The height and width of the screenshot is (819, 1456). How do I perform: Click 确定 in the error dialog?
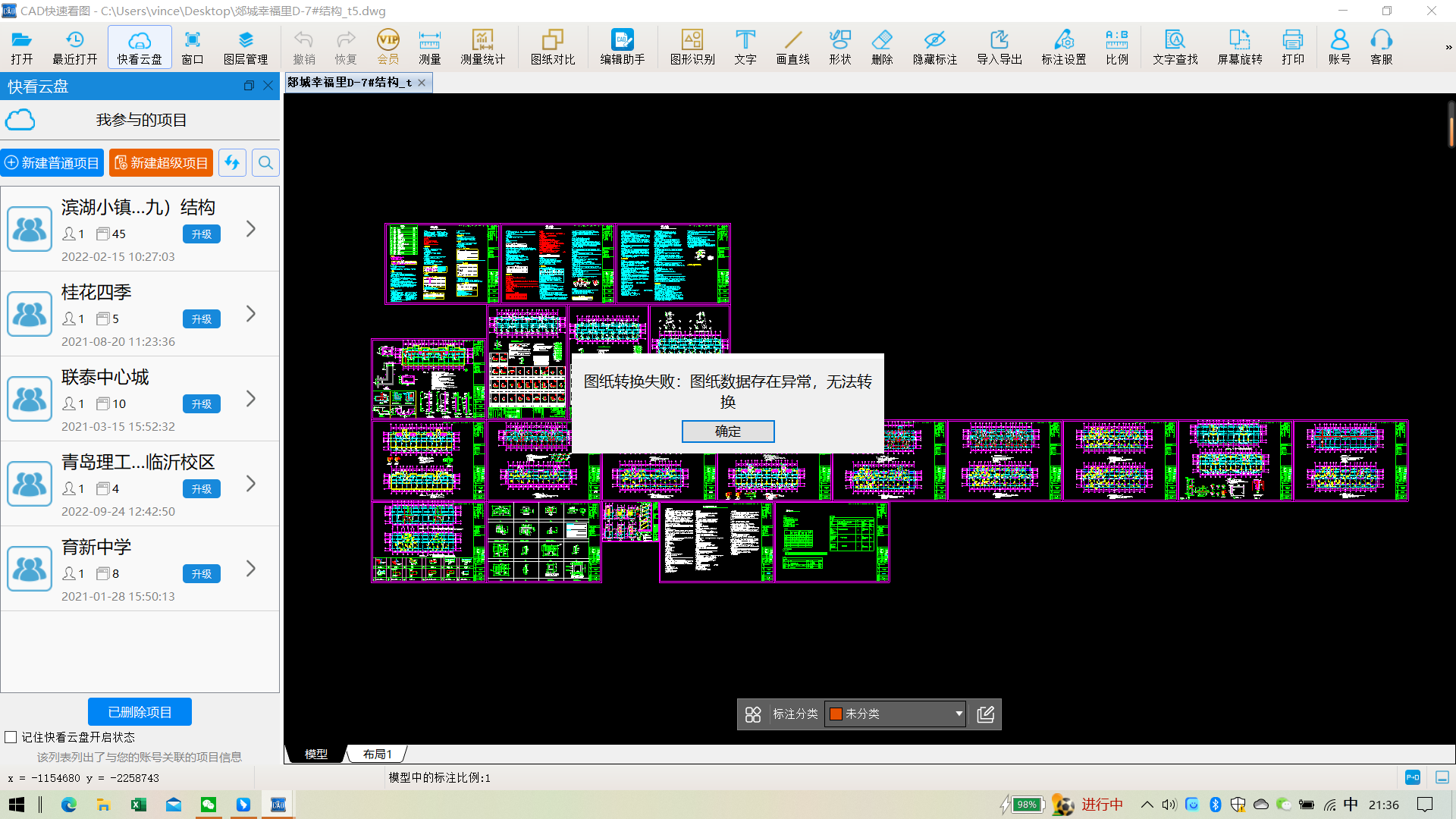[x=728, y=431]
